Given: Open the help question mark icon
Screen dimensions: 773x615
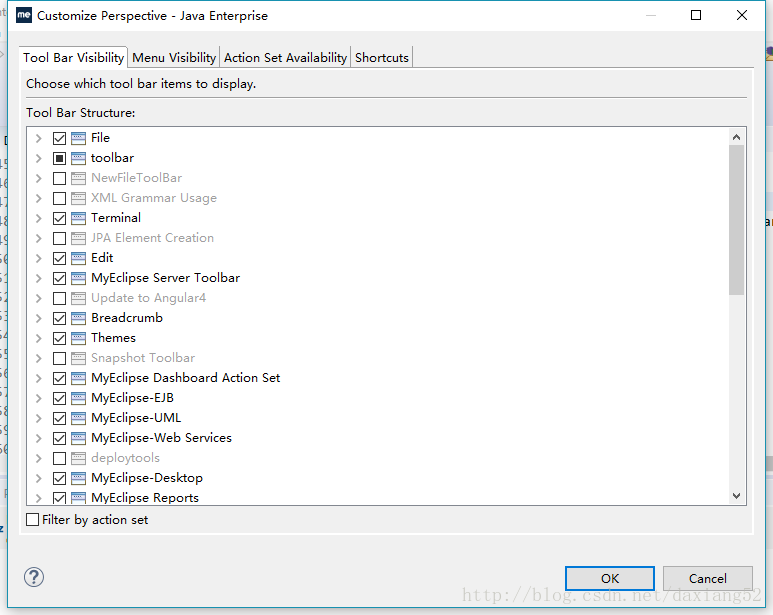Looking at the screenshot, I should tap(34, 577).
